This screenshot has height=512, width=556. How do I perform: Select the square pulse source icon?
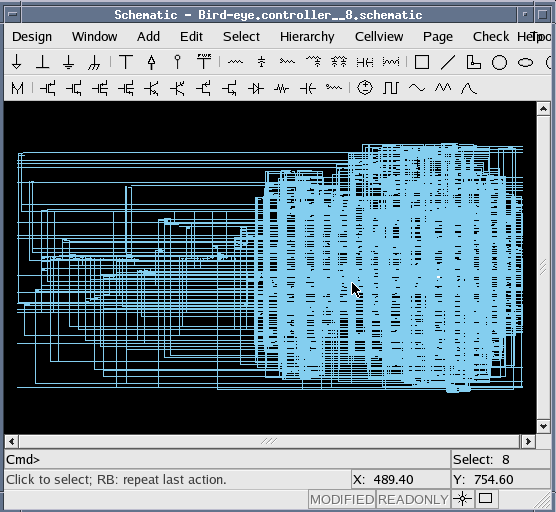(391, 88)
